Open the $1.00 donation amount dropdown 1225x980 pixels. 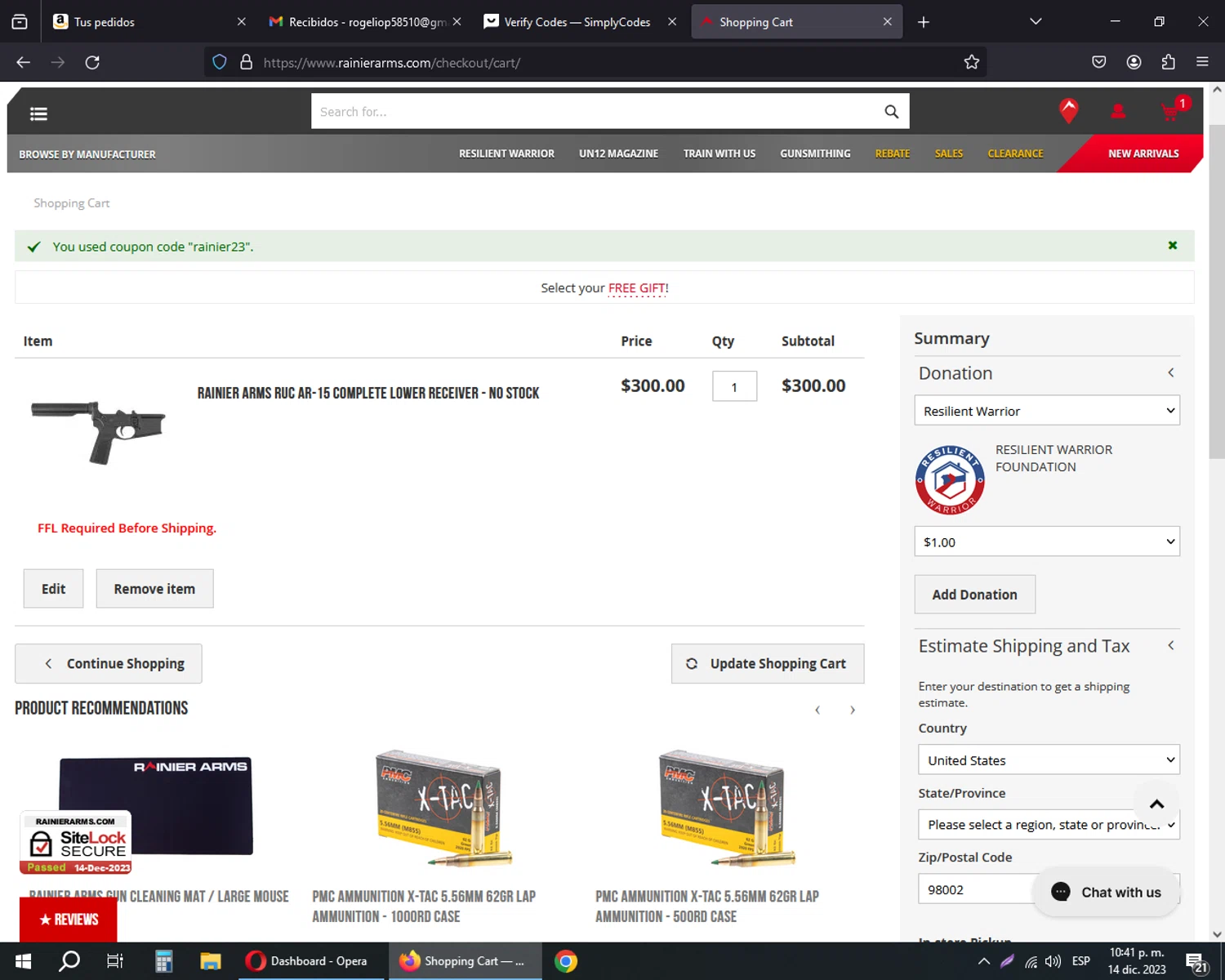1047,541
